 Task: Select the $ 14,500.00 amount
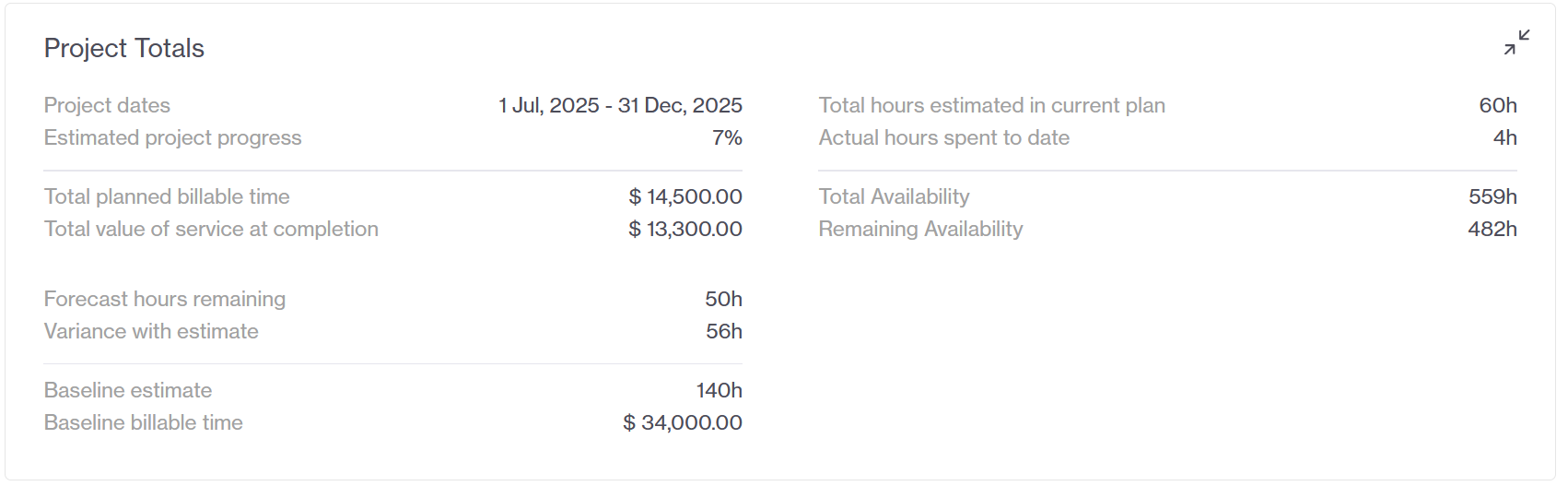pyautogui.click(x=685, y=196)
